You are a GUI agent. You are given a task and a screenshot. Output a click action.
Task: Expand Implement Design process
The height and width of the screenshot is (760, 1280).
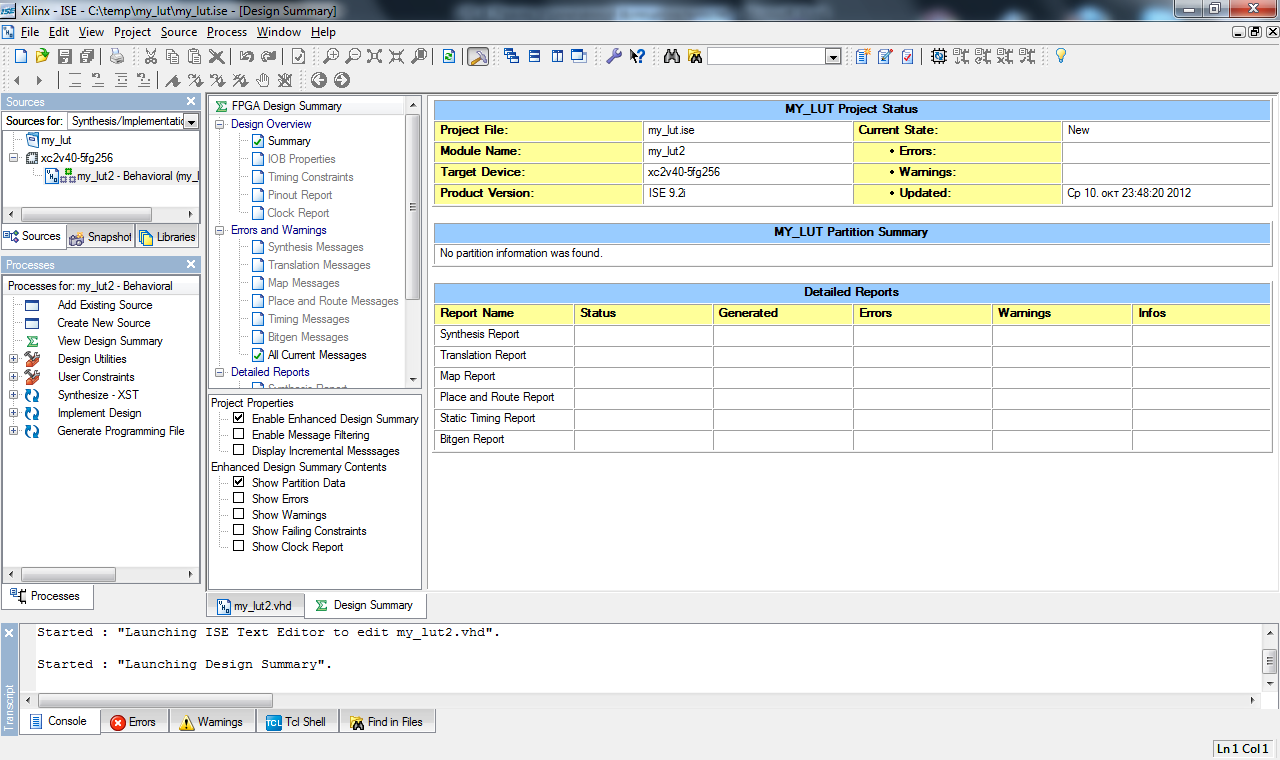[x=13, y=413]
